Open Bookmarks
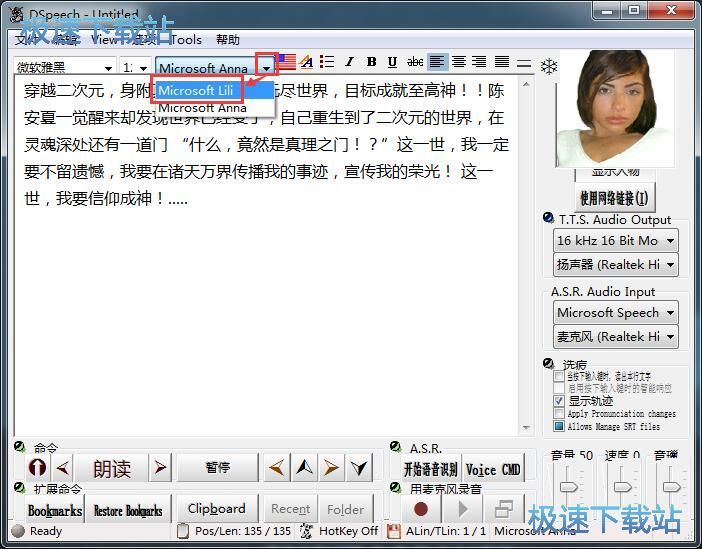Screen dimensions: 702x549 coord(55,510)
